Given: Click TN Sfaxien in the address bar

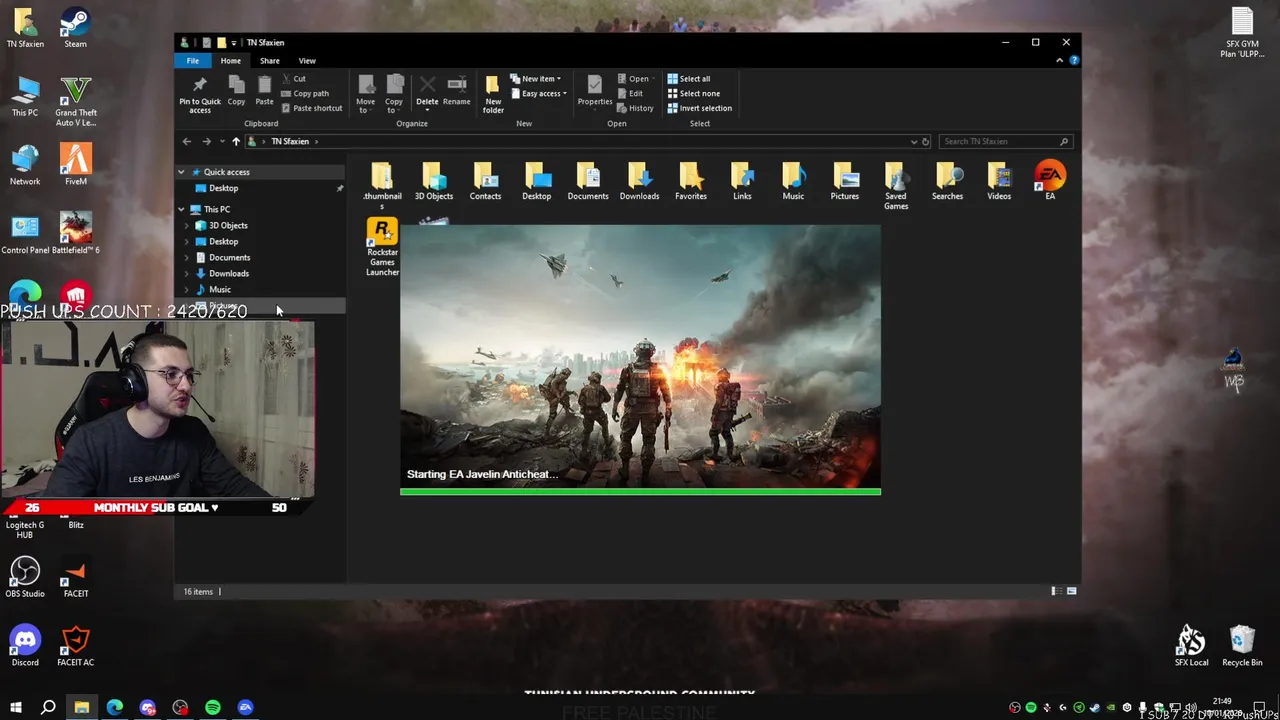Looking at the screenshot, I should (x=290, y=141).
